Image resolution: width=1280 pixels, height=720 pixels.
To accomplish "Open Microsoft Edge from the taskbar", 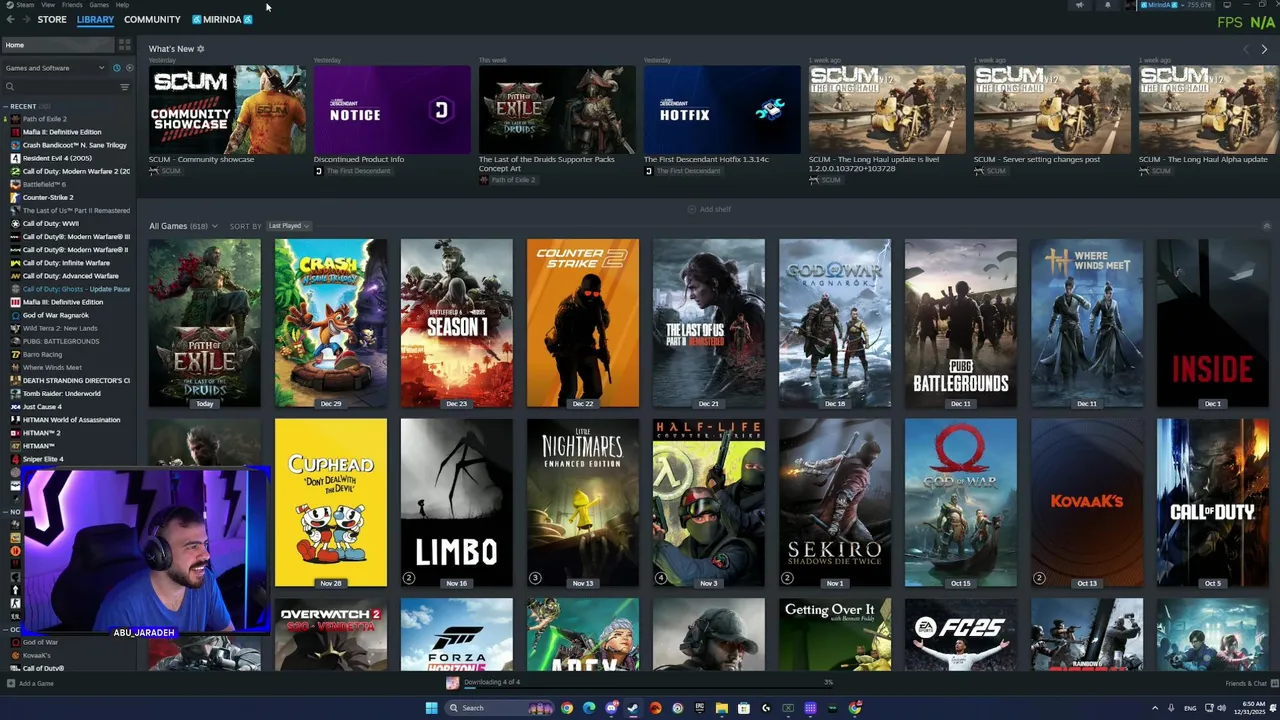I will [589, 708].
